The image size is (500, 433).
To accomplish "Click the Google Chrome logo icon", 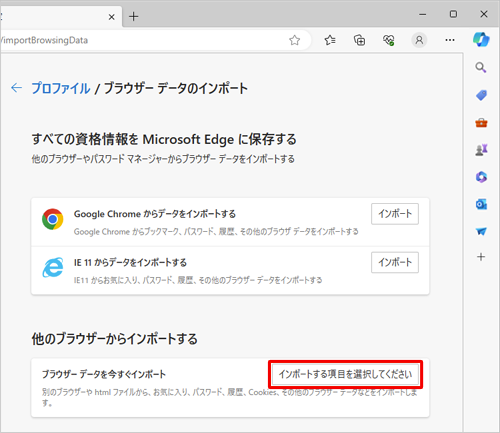I will (x=52, y=219).
